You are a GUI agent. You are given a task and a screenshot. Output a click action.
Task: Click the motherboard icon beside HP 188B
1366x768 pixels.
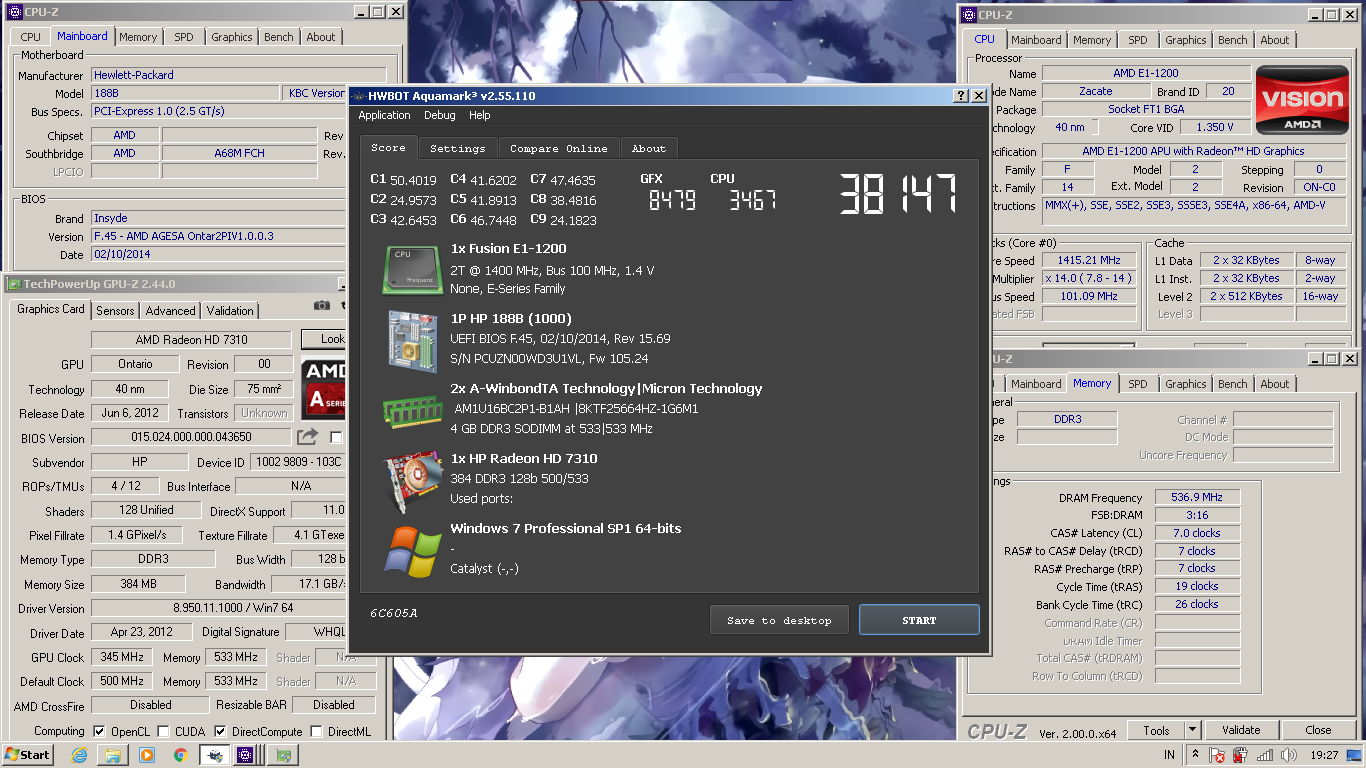411,342
